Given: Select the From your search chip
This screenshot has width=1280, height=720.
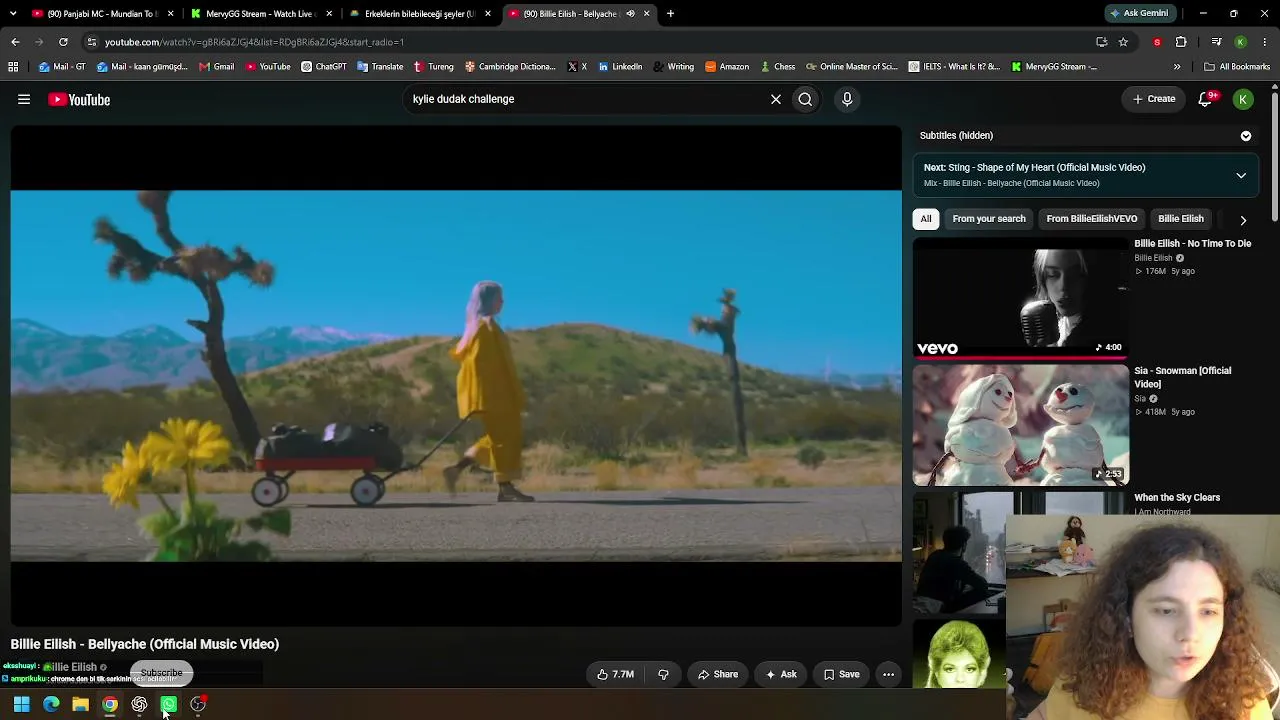Looking at the screenshot, I should pos(989,219).
